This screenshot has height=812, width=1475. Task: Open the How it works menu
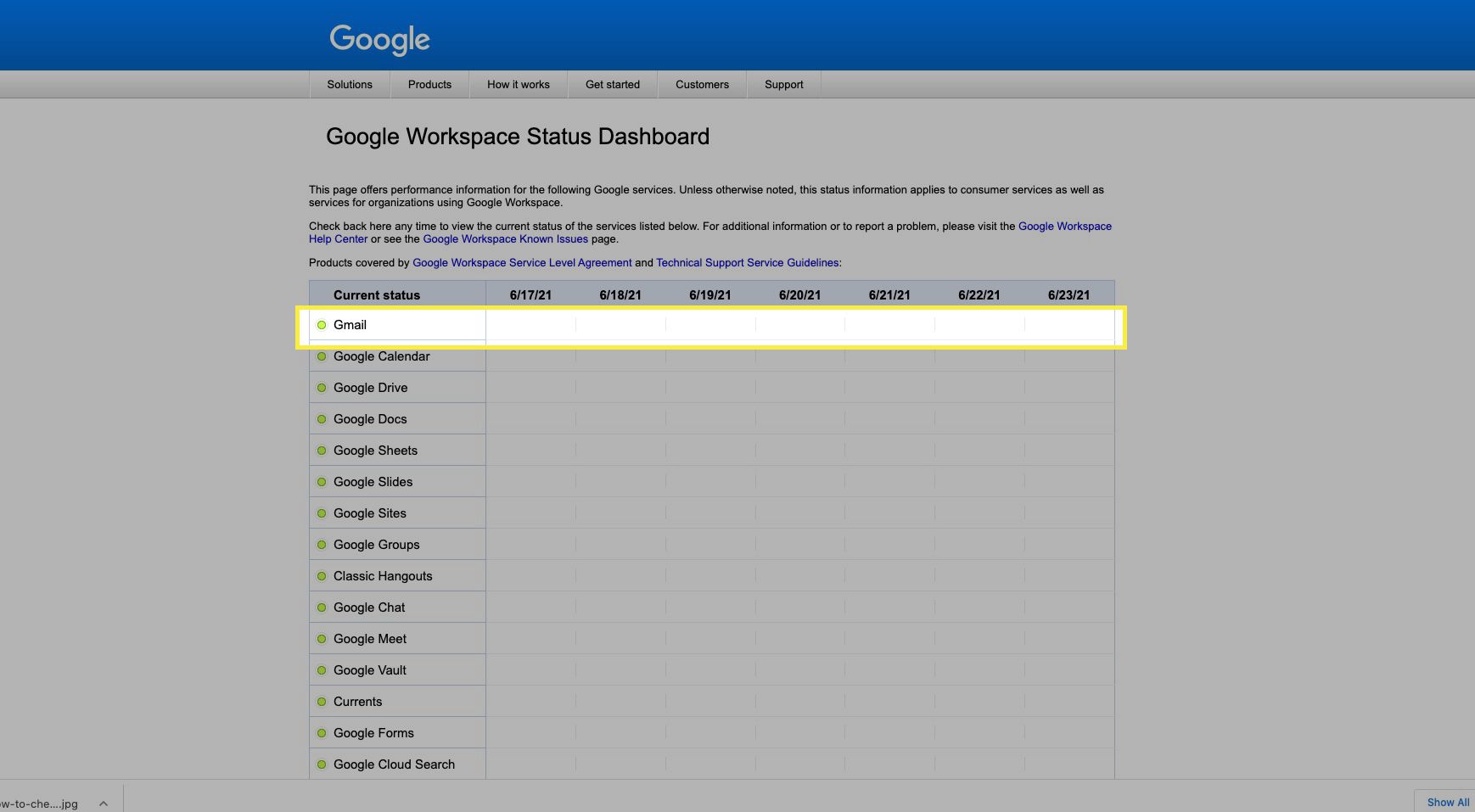519,85
